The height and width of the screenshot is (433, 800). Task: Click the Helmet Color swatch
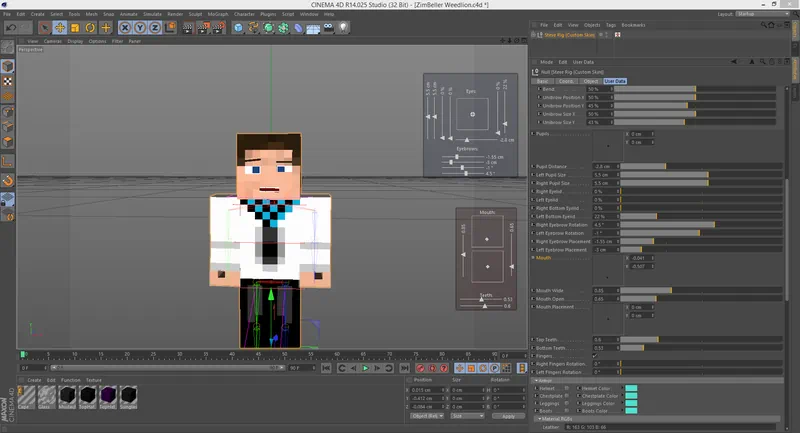click(631, 388)
